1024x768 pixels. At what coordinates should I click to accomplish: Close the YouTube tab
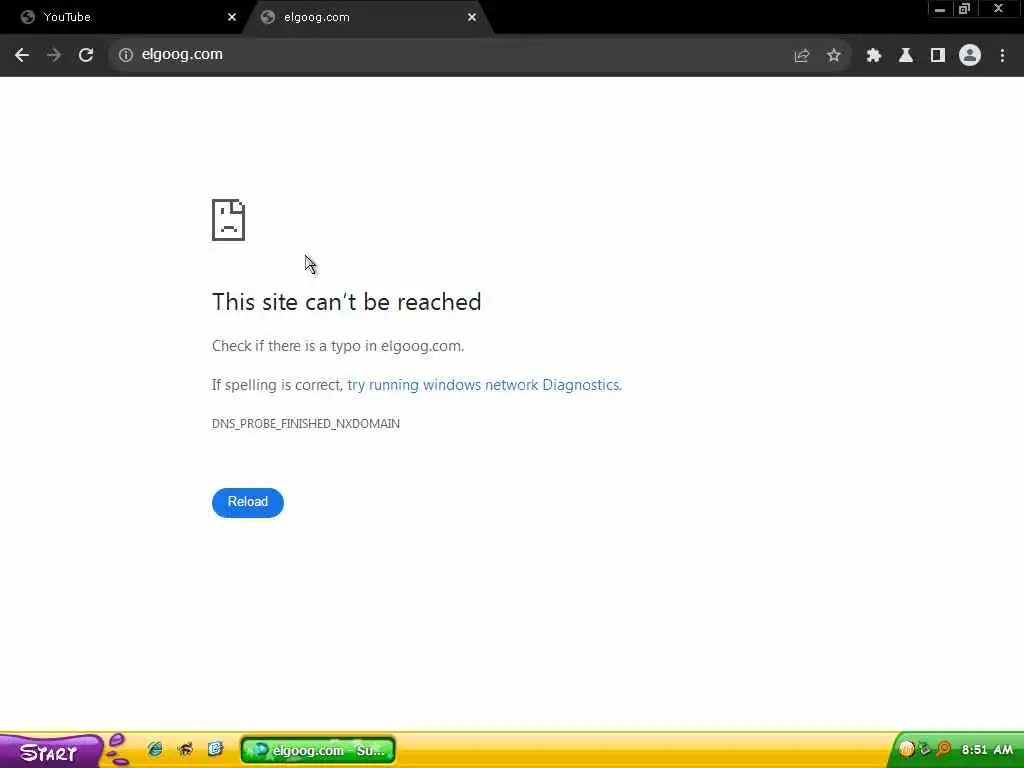pyautogui.click(x=232, y=18)
